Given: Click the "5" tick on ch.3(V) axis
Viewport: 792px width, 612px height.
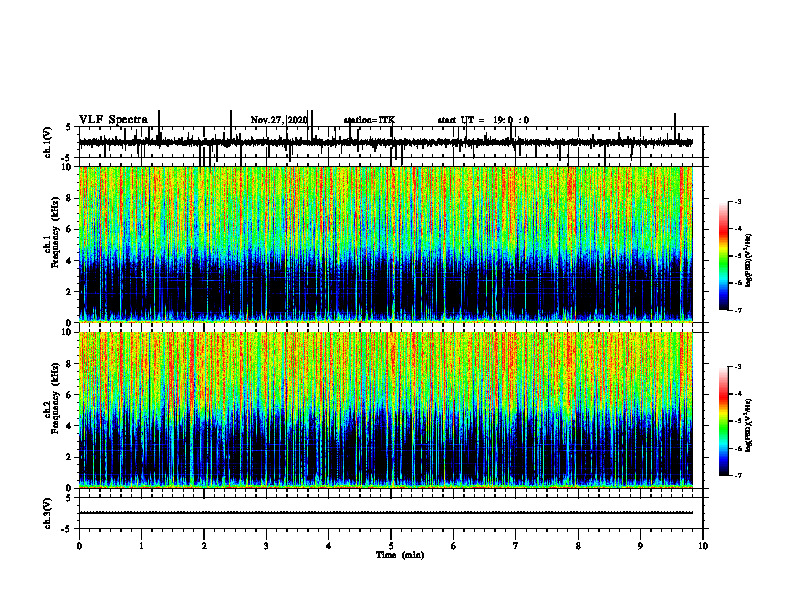Looking at the screenshot, I should pyautogui.click(x=69, y=498).
